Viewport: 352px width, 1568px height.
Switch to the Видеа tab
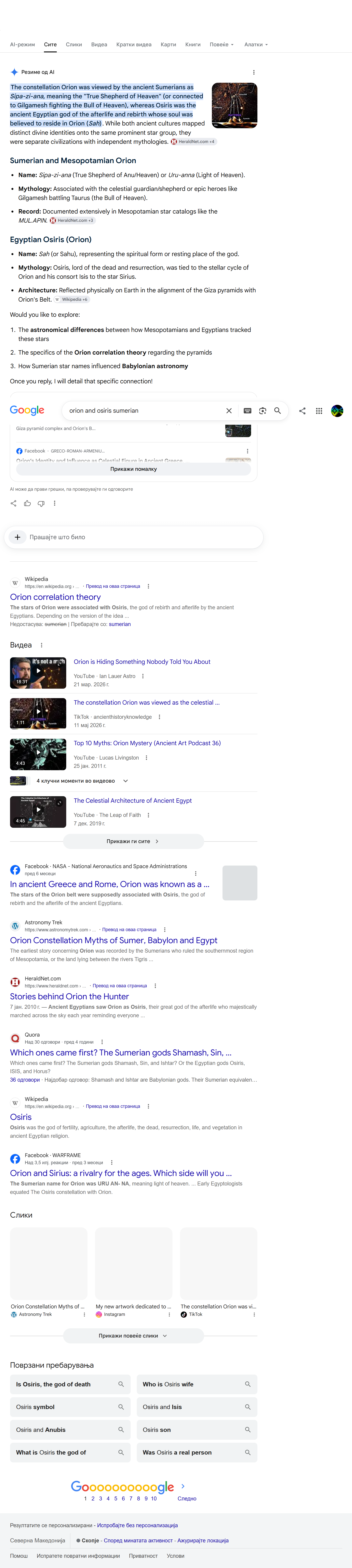click(99, 45)
